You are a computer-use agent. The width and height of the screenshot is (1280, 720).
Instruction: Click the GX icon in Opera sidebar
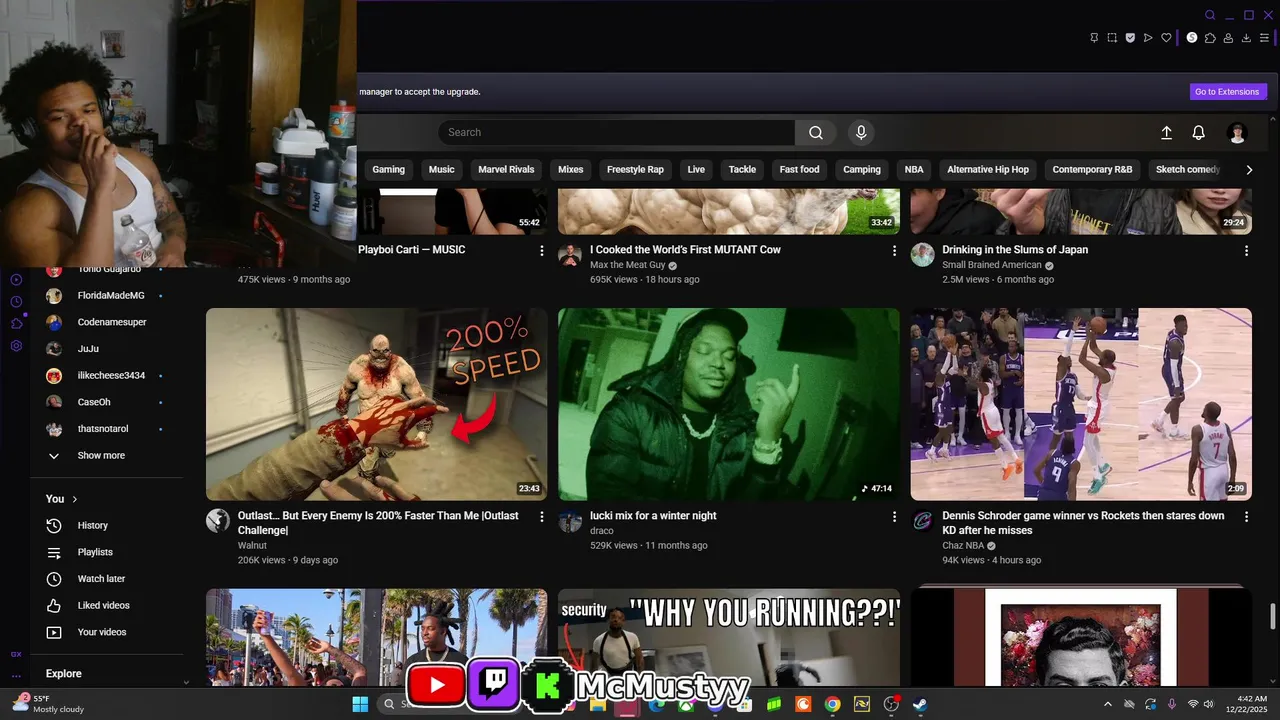coord(16,654)
